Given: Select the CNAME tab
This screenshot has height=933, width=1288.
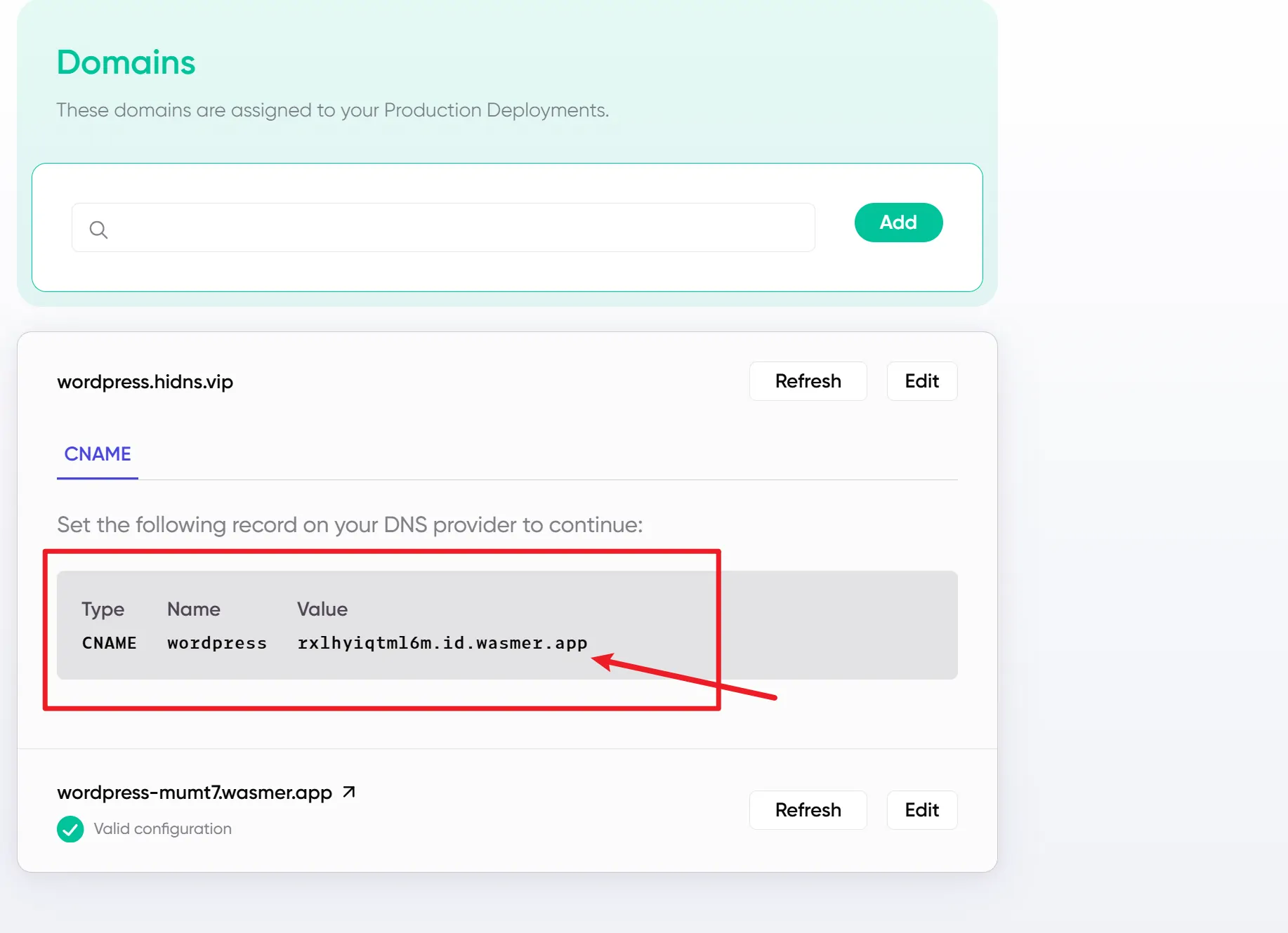Looking at the screenshot, I should [98, 454].
